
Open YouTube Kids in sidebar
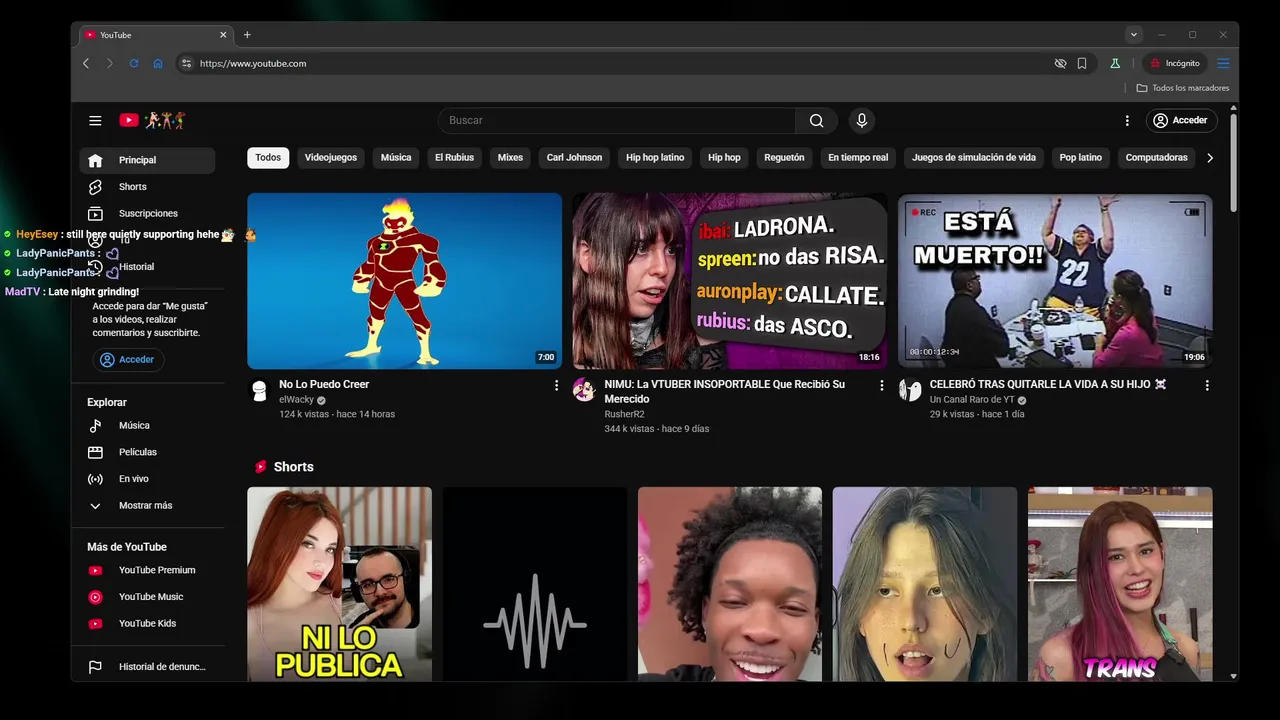[147, 623]
